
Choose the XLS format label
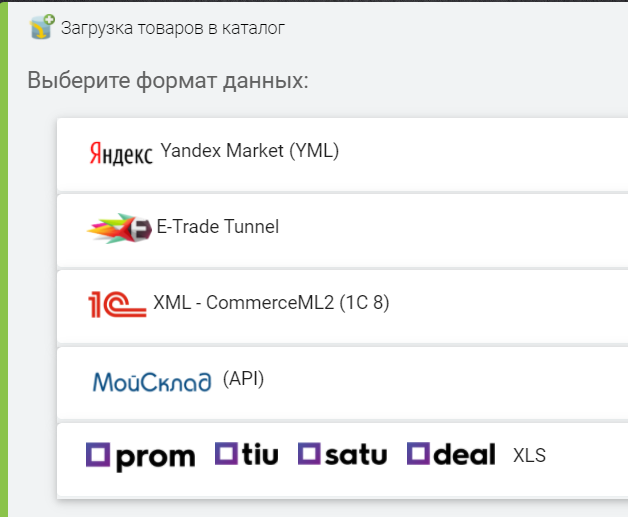[x=529, y=456]
